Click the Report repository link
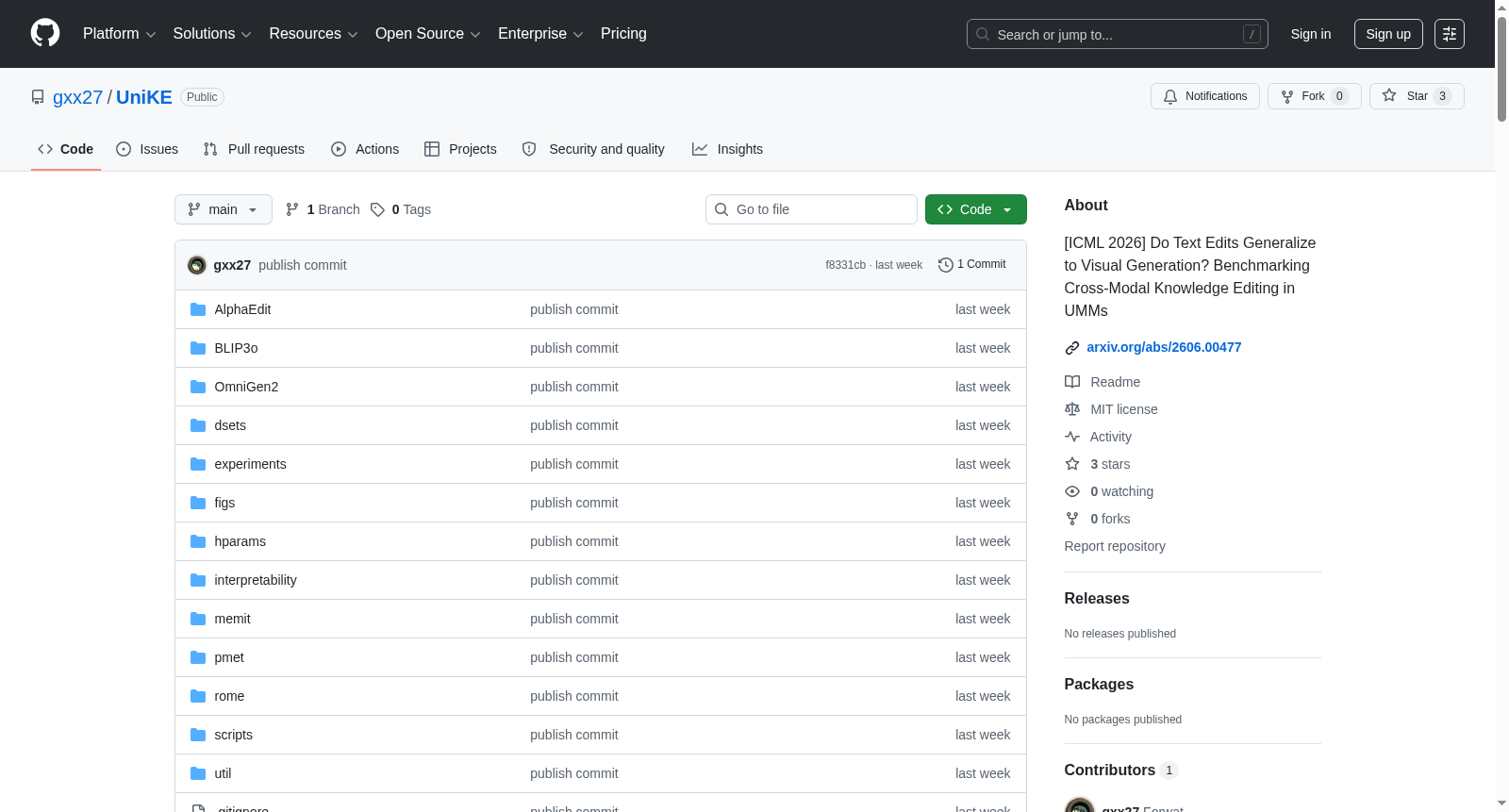The image size is (1509, 812). pos(1115,546)
